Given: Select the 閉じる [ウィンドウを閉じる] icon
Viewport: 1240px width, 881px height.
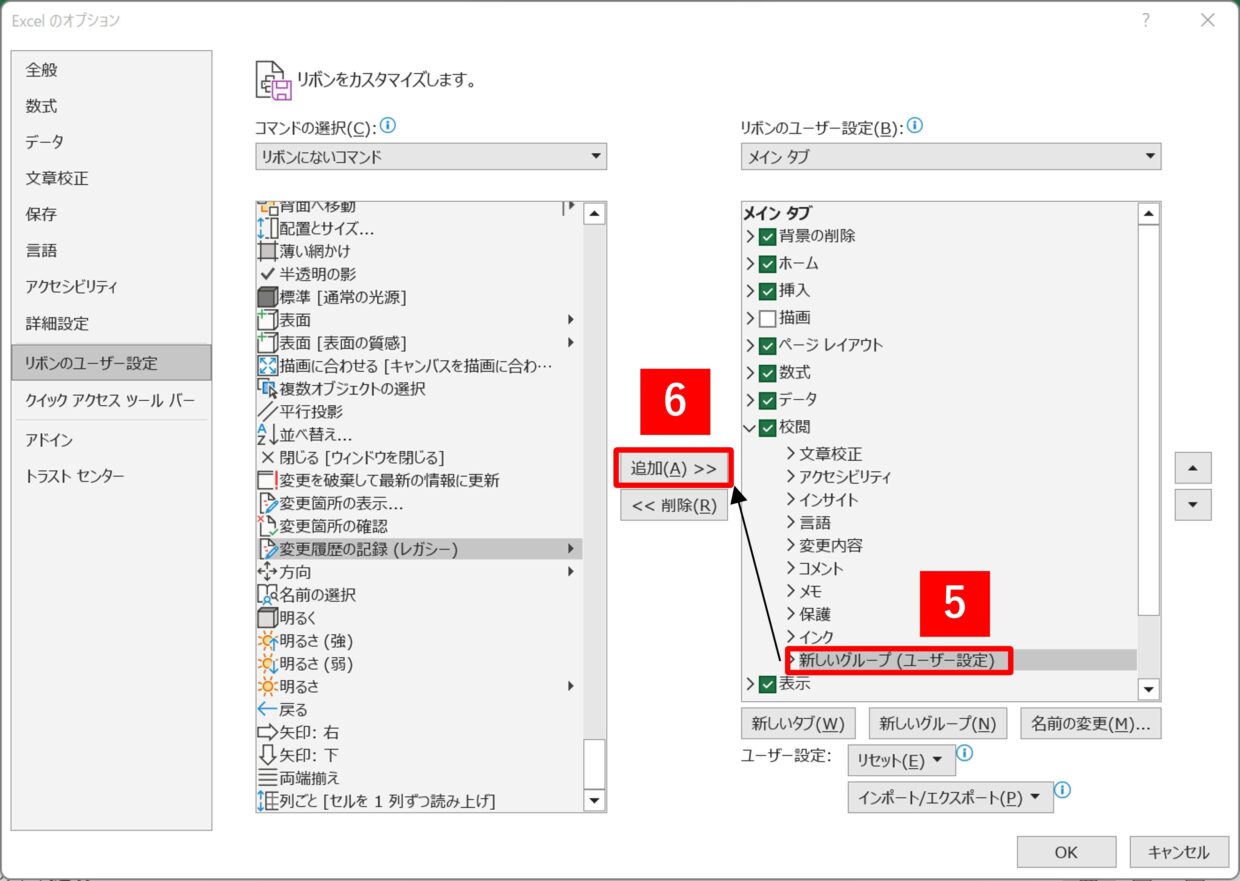Looking at the screenshot, I should (x=267, y=458).
